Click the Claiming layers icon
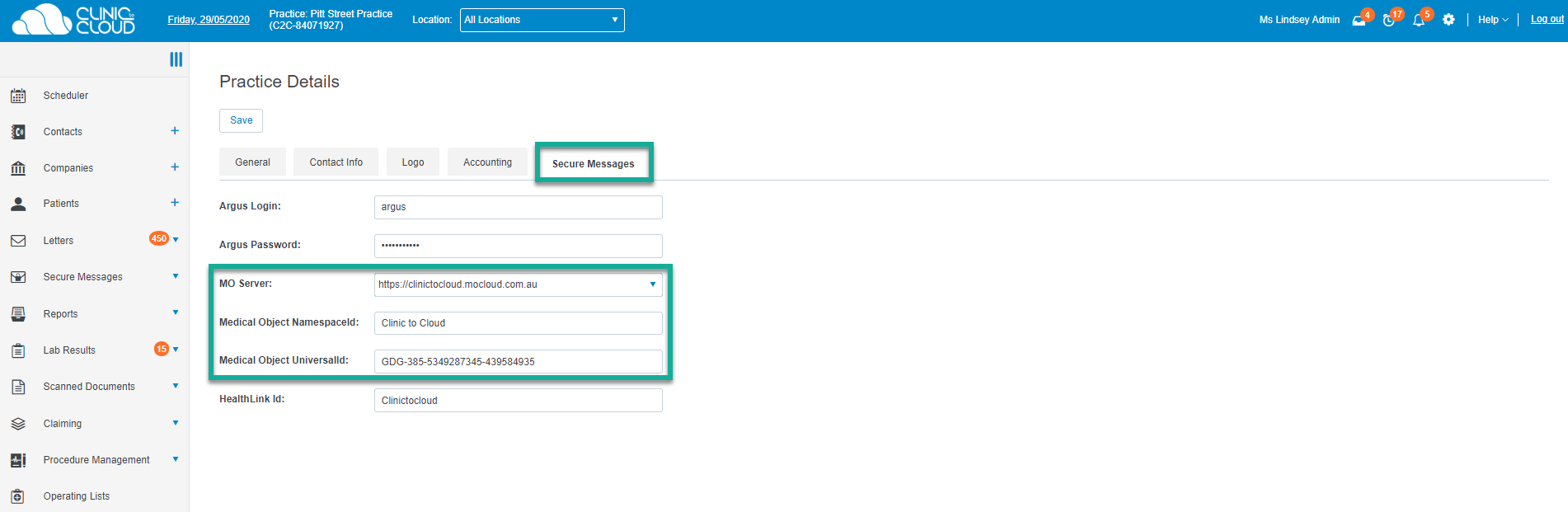The height and width of the screenshot is (512, 1568). click(x=18, y=424)
